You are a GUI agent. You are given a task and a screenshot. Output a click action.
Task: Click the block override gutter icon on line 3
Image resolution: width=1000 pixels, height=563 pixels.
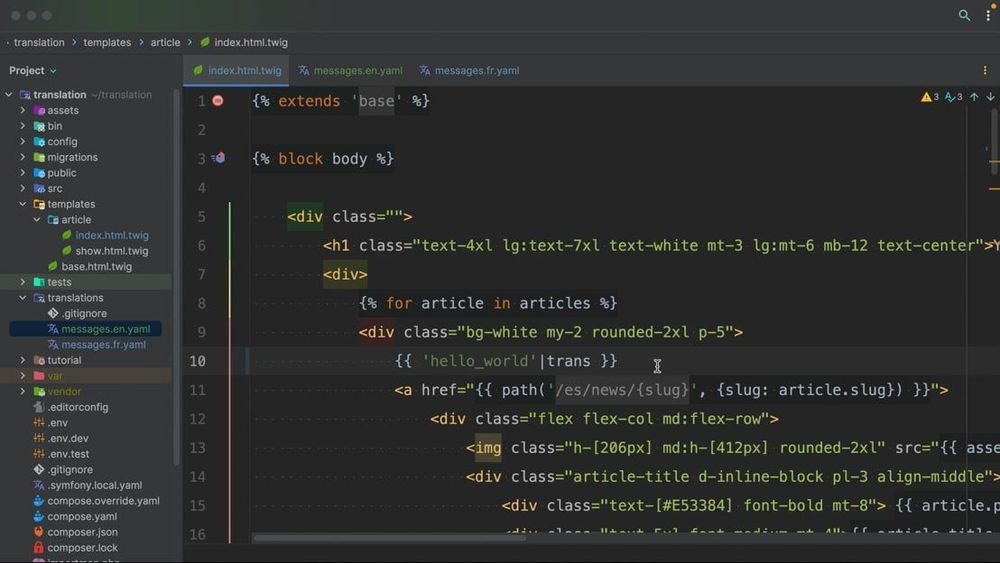pyautogui.click(x=219, y=157)
